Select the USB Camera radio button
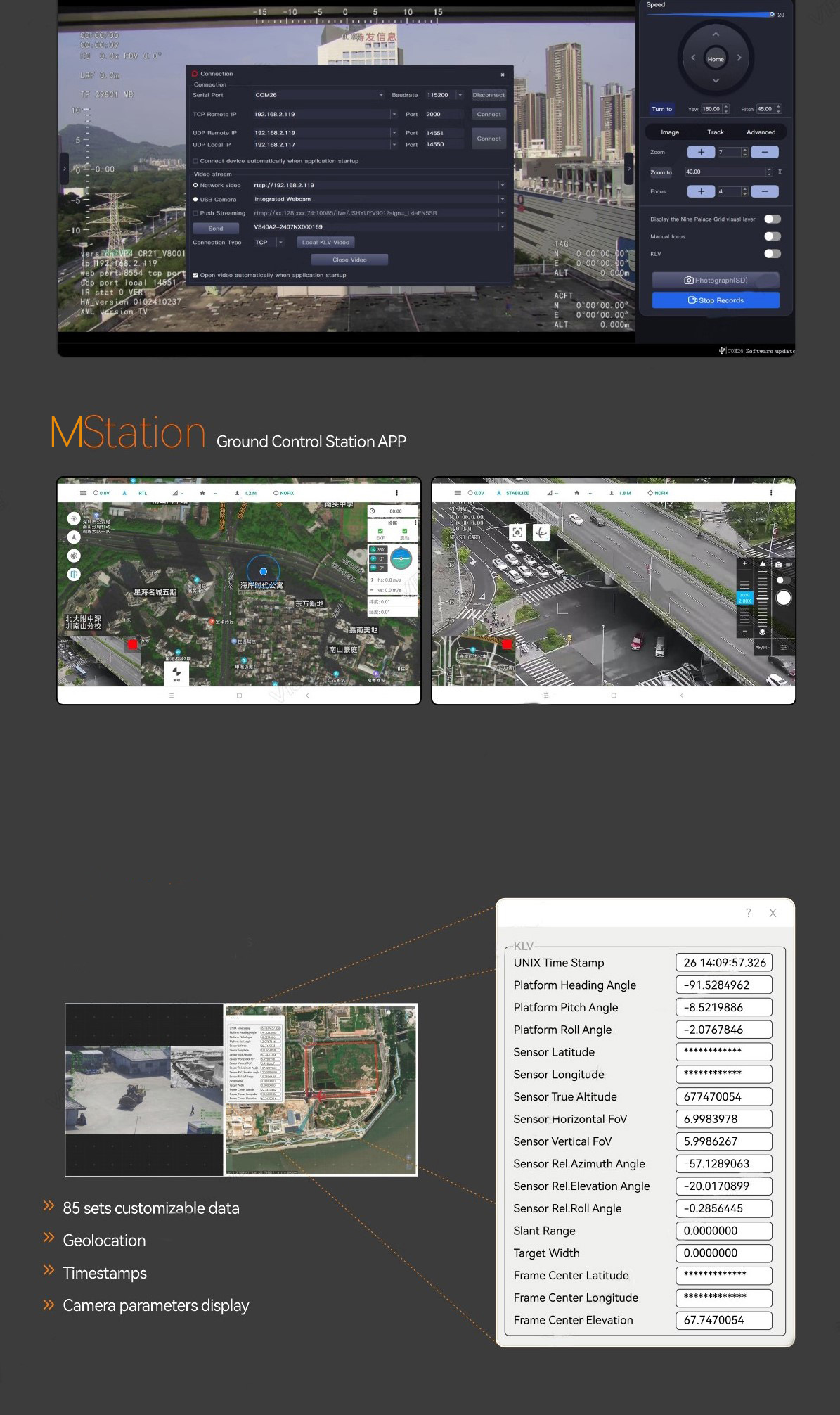This screenshot has width=840, height=1415. click(x=195, y=199)
